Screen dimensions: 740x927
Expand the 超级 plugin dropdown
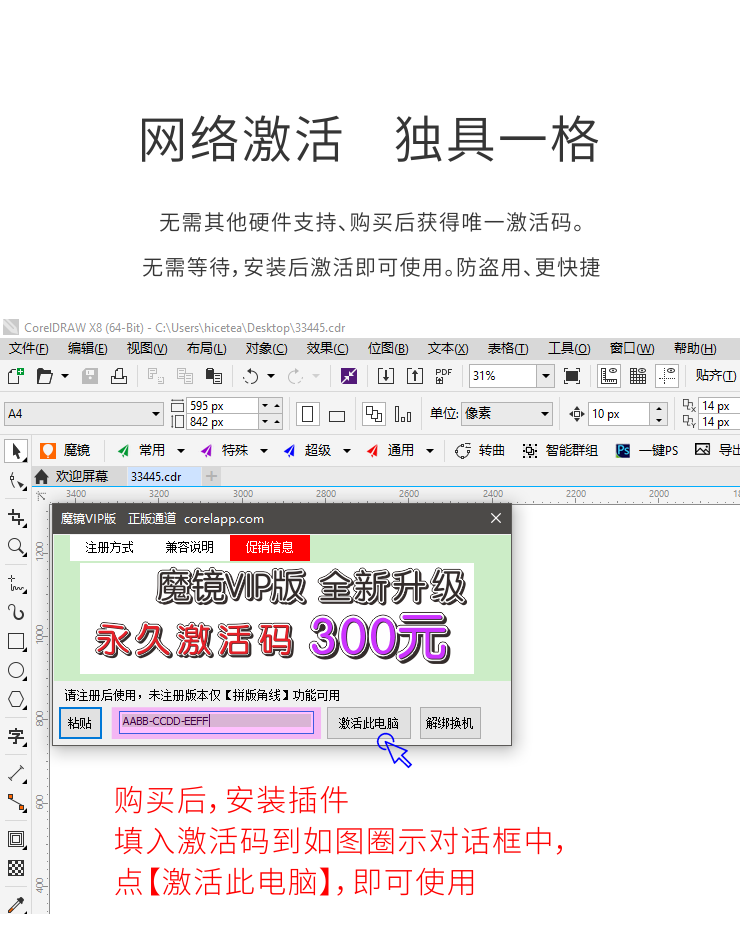tap(347, 451)
